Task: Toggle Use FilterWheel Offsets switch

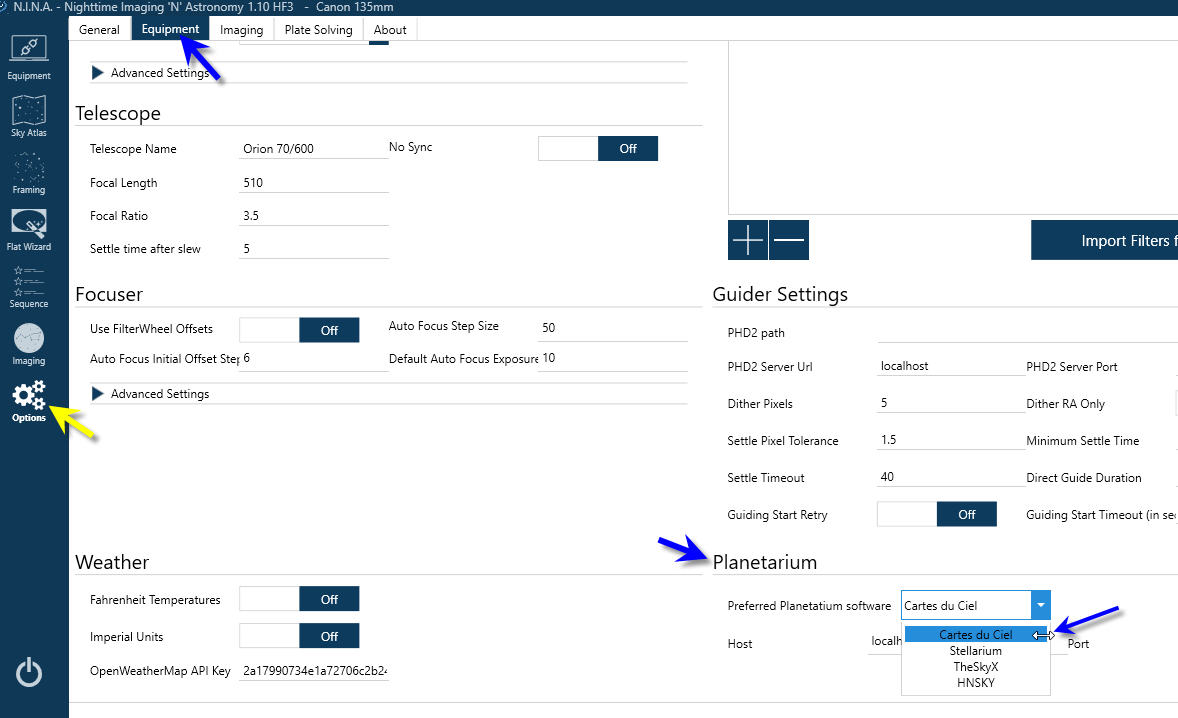Action: click(299, 330)
